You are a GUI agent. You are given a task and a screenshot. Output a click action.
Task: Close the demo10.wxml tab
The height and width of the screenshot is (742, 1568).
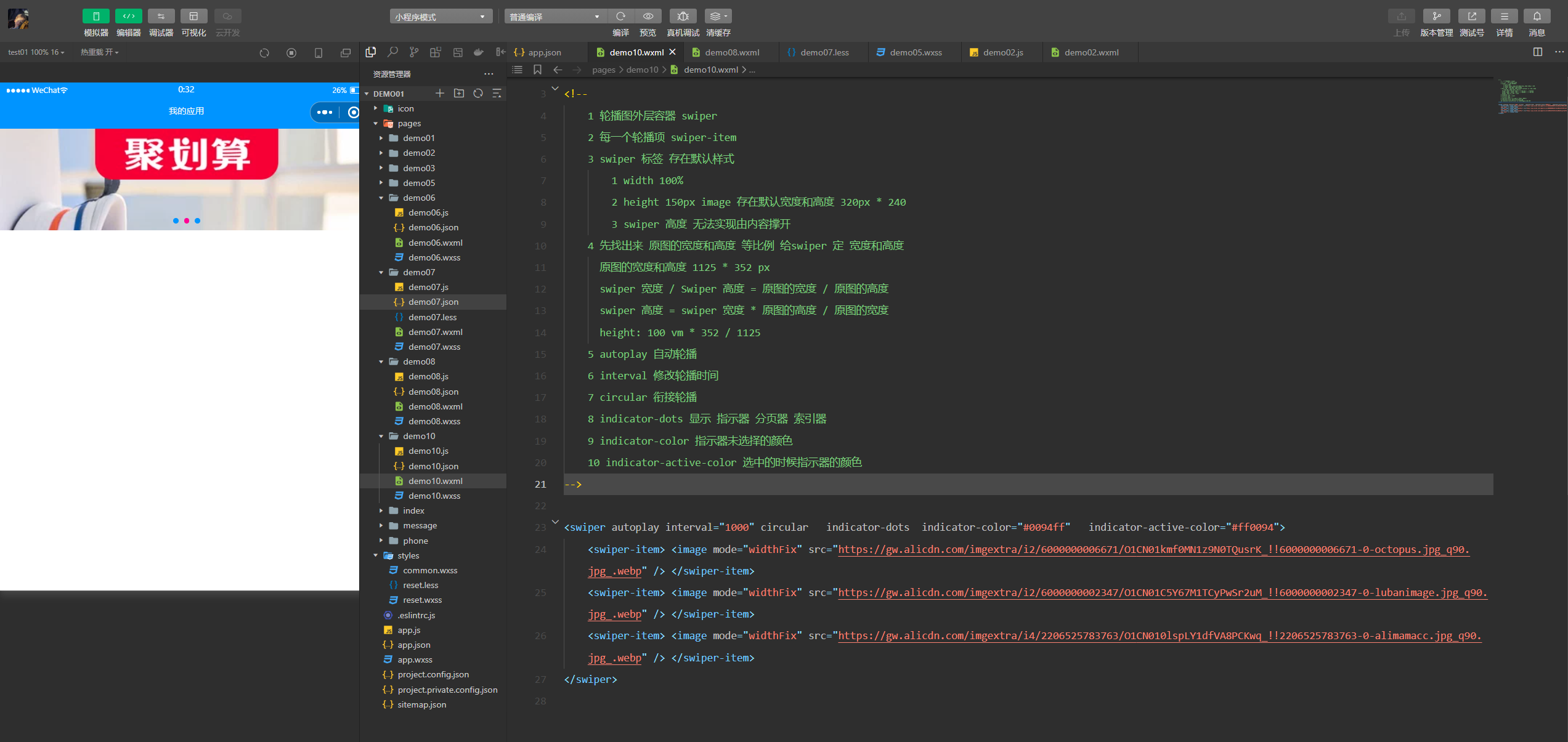tap(672, 52)
